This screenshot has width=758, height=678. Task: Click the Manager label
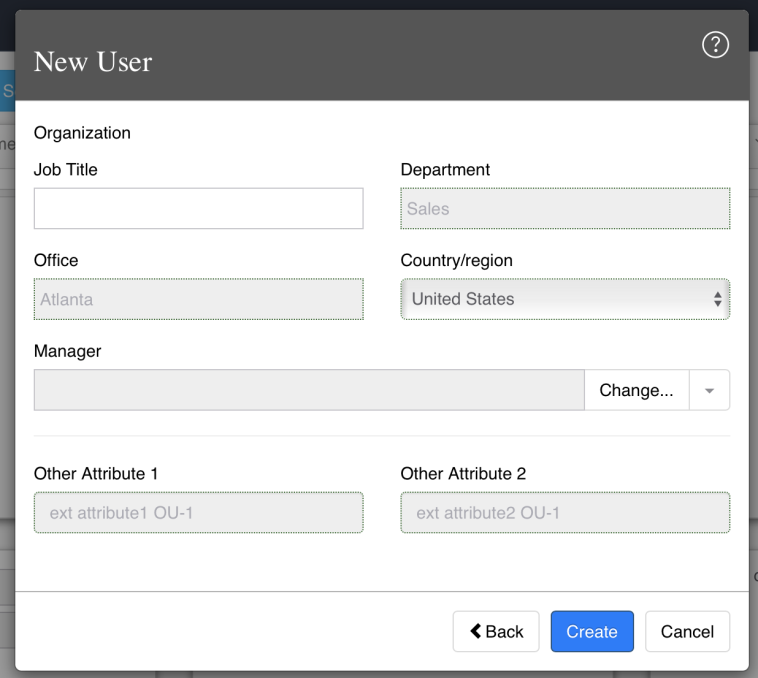click(68, 351)
